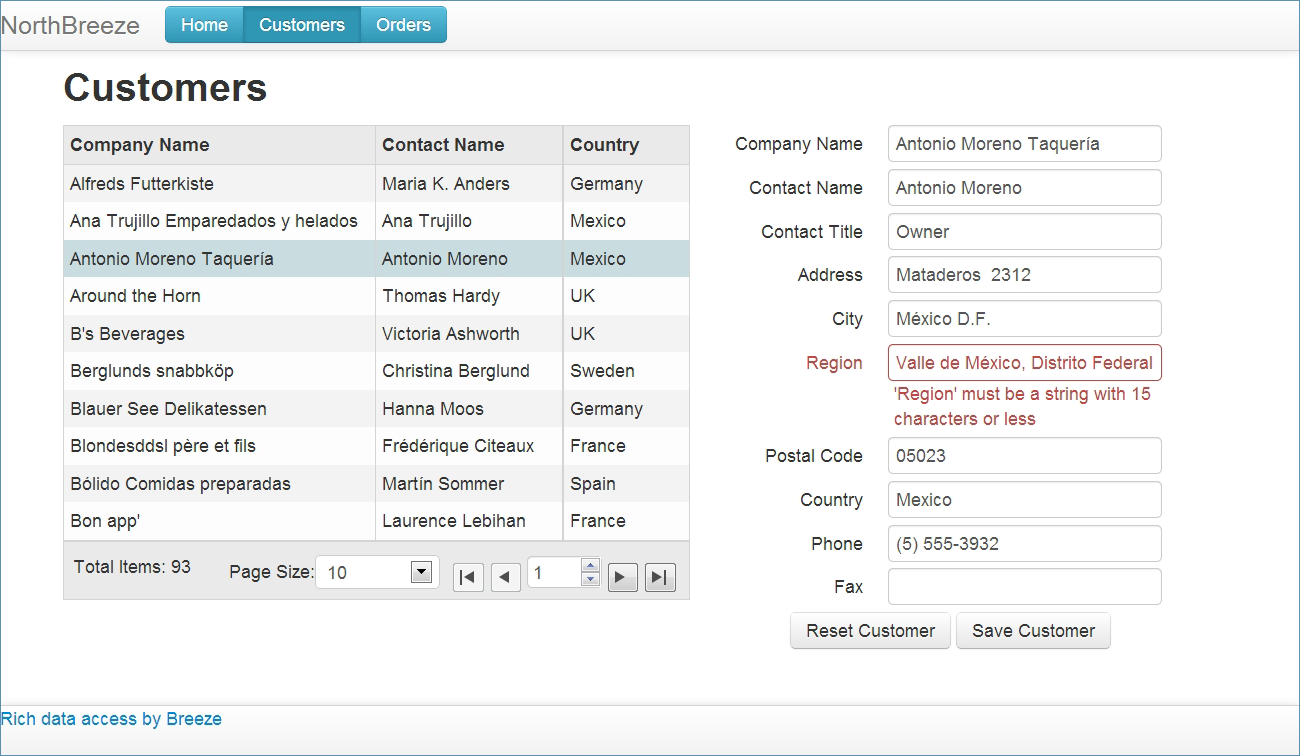
Task: Select Blondesddsl père et fils row
Action: point(376,446)
